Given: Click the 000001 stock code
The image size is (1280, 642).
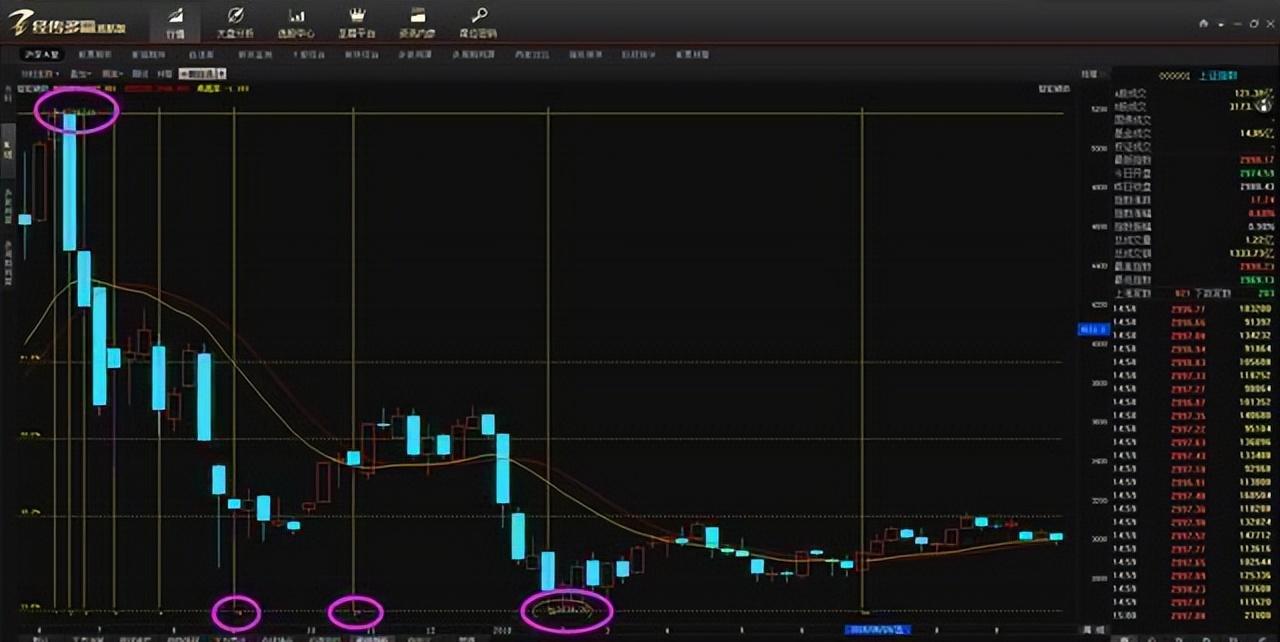Looking at the screenshot, I should coord(1173,76).
